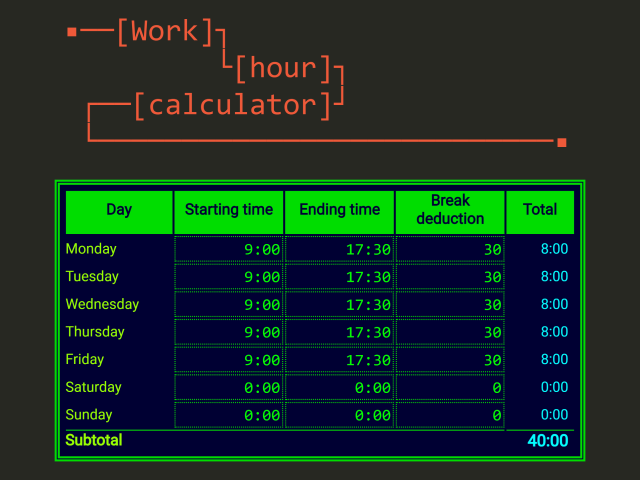640x480 pixels.
Task: Edit Sunday starting time field
Action: tap(229, 415)
